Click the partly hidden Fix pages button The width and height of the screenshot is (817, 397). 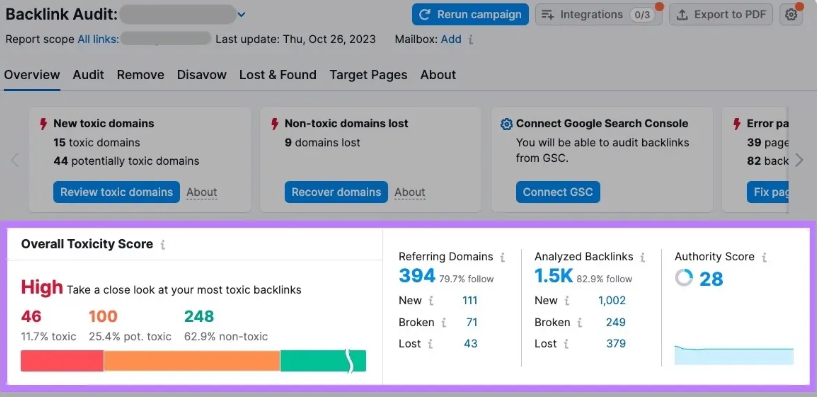coord(768,192)
